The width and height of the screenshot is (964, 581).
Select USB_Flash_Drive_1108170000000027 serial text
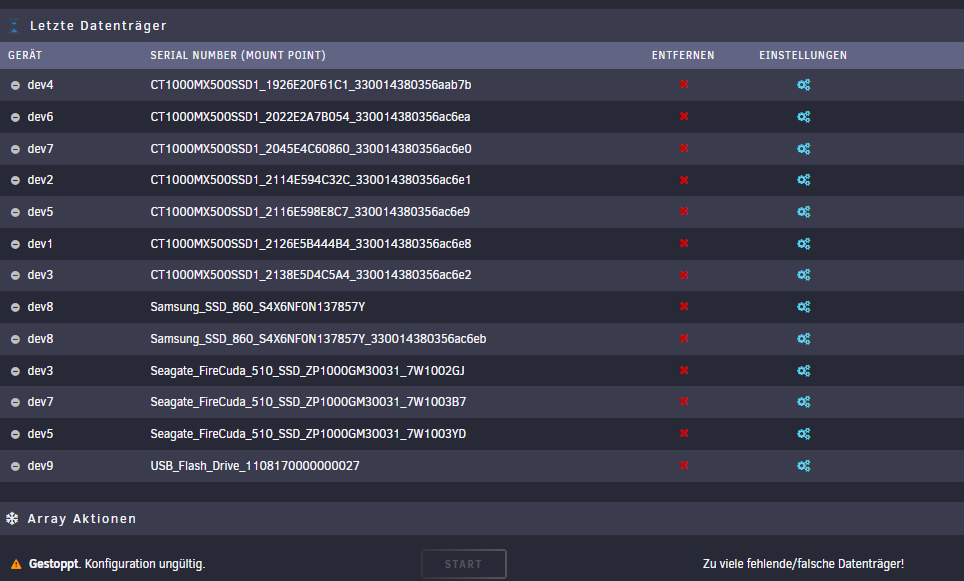pos(255,466)
